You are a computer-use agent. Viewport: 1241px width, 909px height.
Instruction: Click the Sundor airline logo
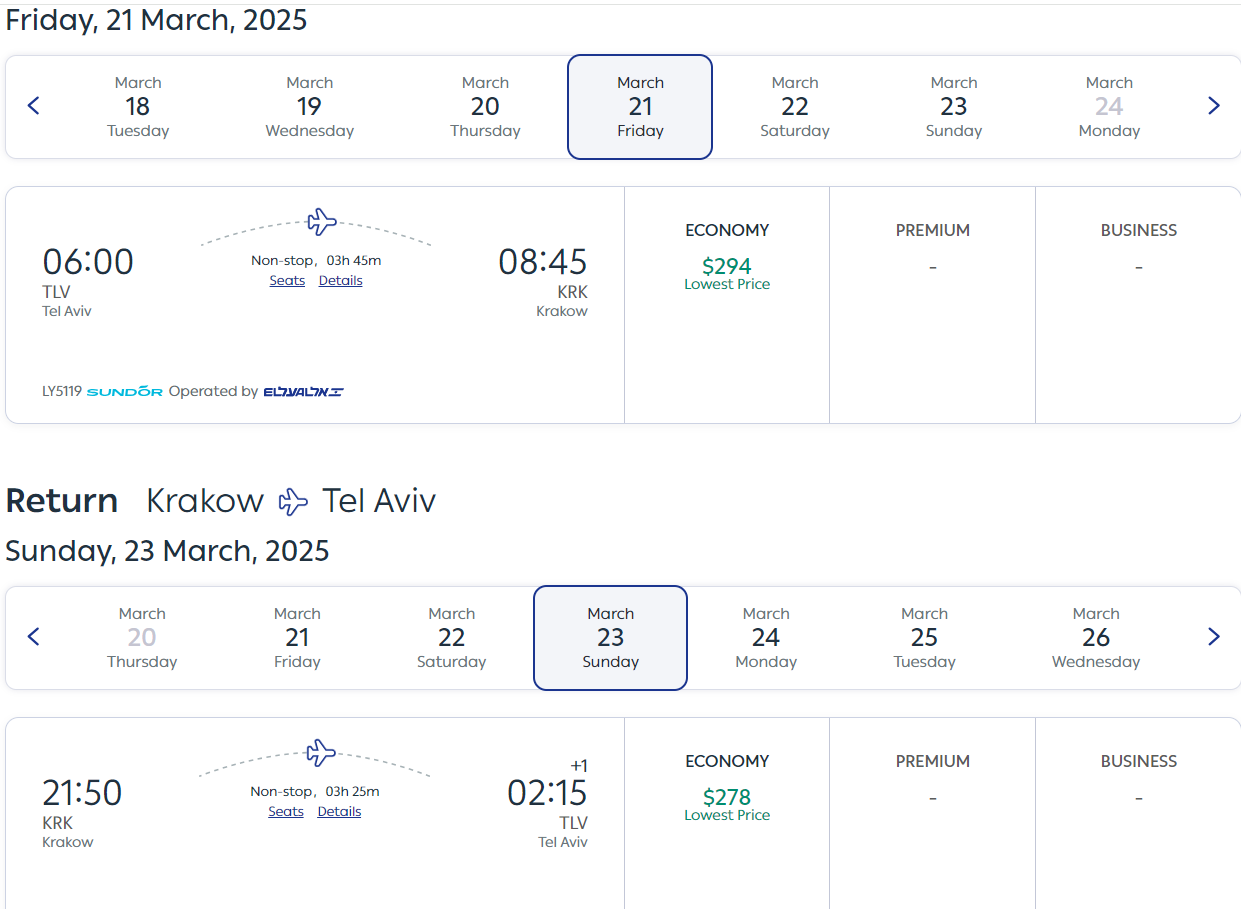(x=125, y=392)
